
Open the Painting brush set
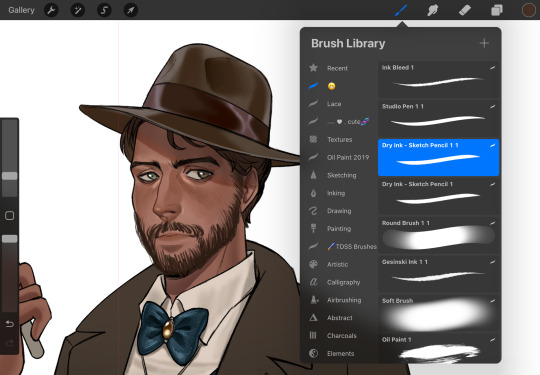339,229
